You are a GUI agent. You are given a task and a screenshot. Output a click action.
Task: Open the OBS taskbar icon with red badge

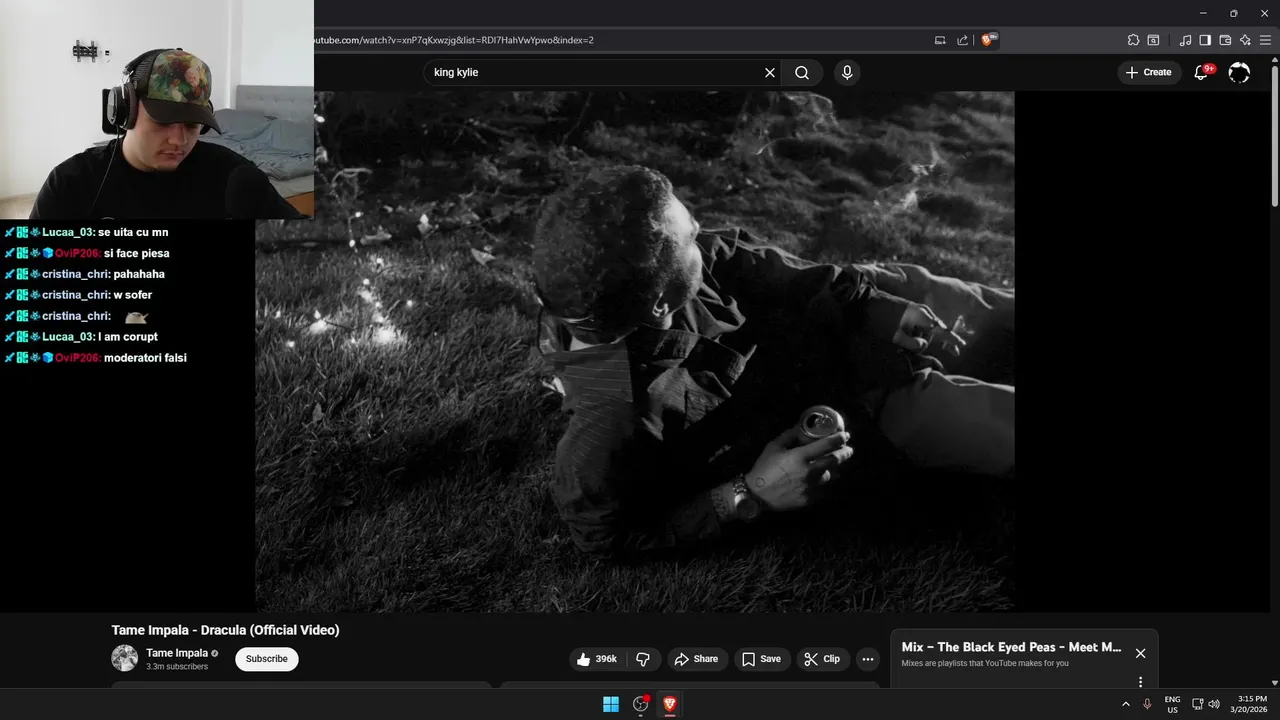point(641,704)
